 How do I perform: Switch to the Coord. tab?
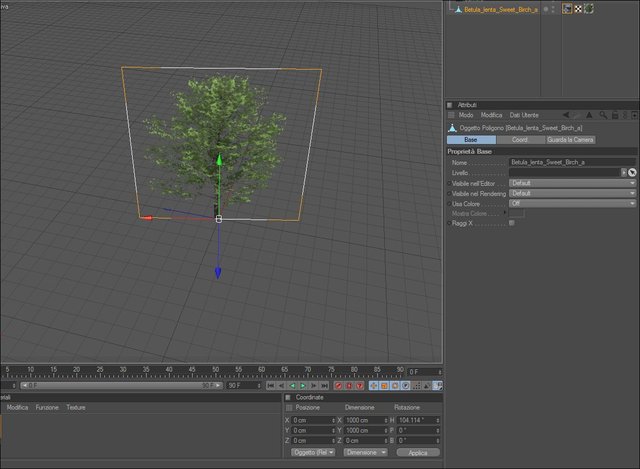520,140
